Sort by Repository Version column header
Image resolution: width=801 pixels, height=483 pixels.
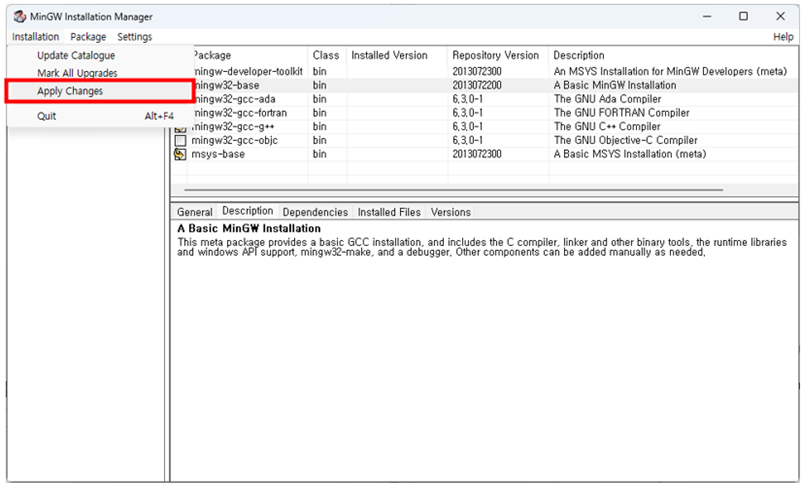498,55
